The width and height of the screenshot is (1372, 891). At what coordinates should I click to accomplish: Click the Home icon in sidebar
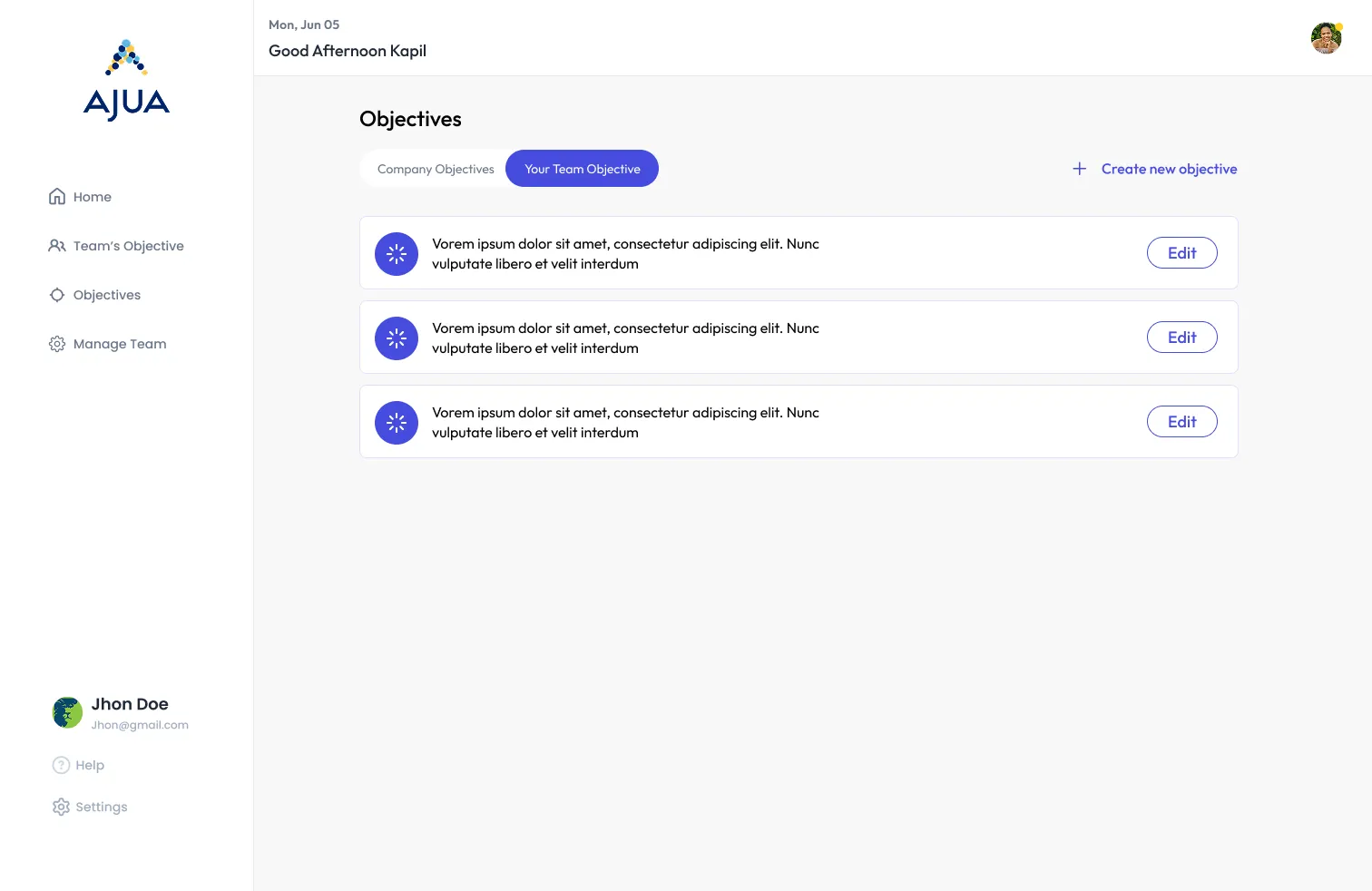[56, 196]
